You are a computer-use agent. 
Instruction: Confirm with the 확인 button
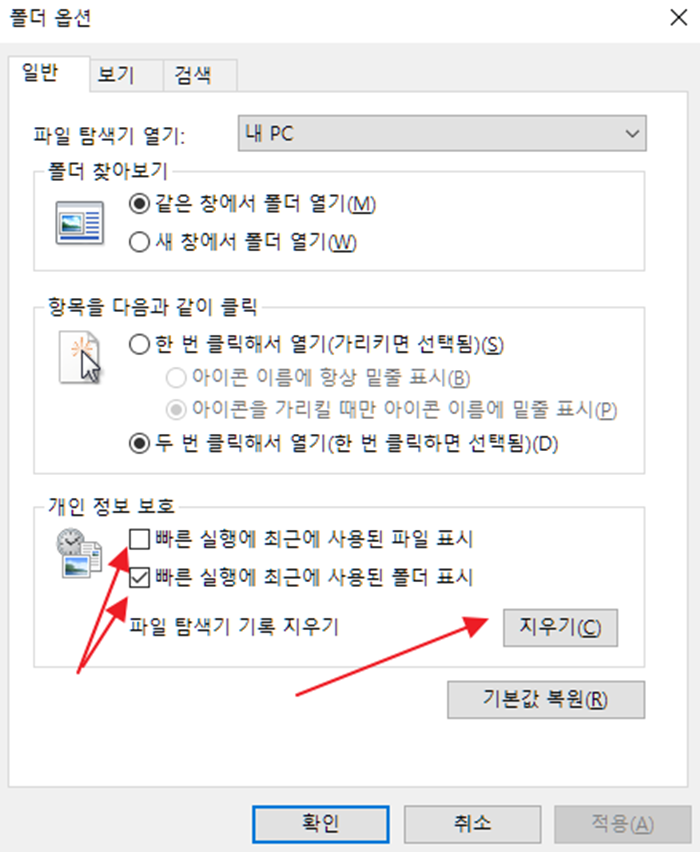coord(321,824)
